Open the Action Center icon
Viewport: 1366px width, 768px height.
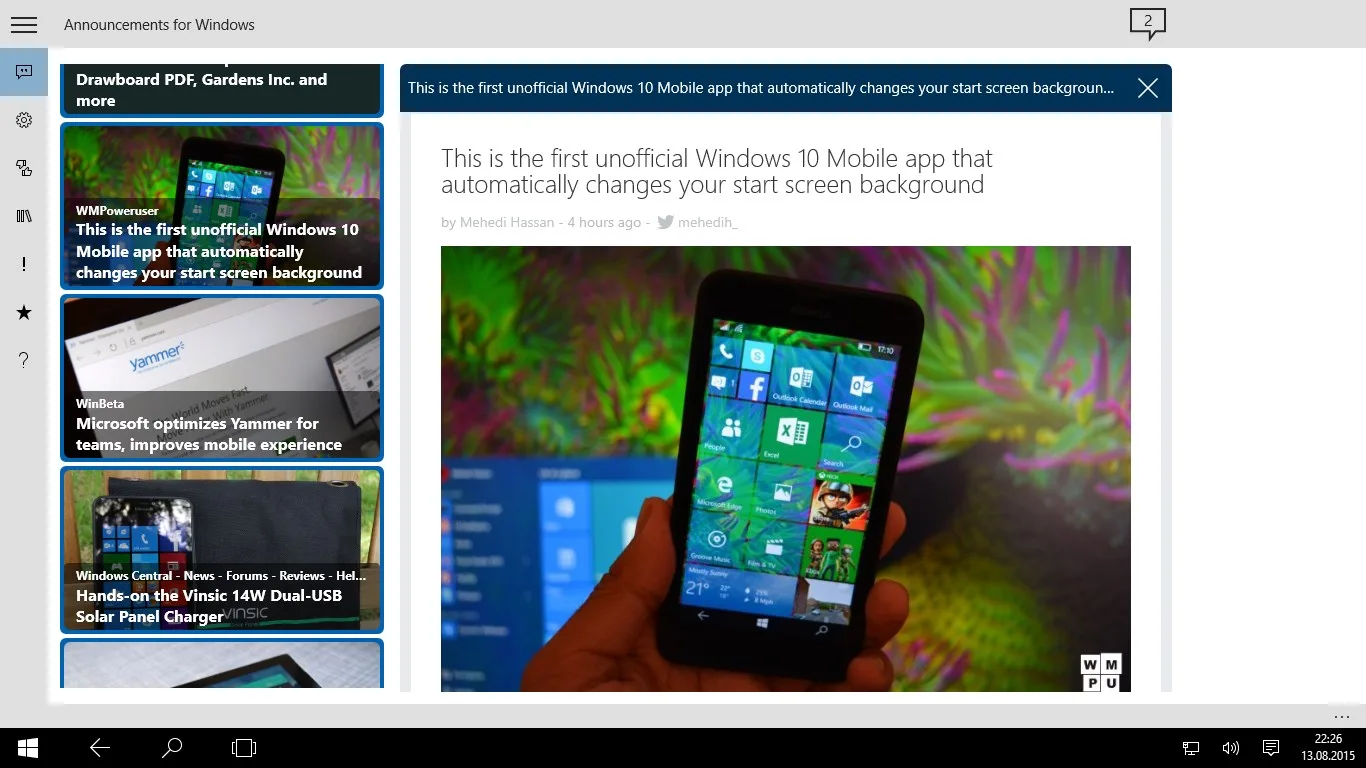pyautogui.click(x=1271, y=748)
